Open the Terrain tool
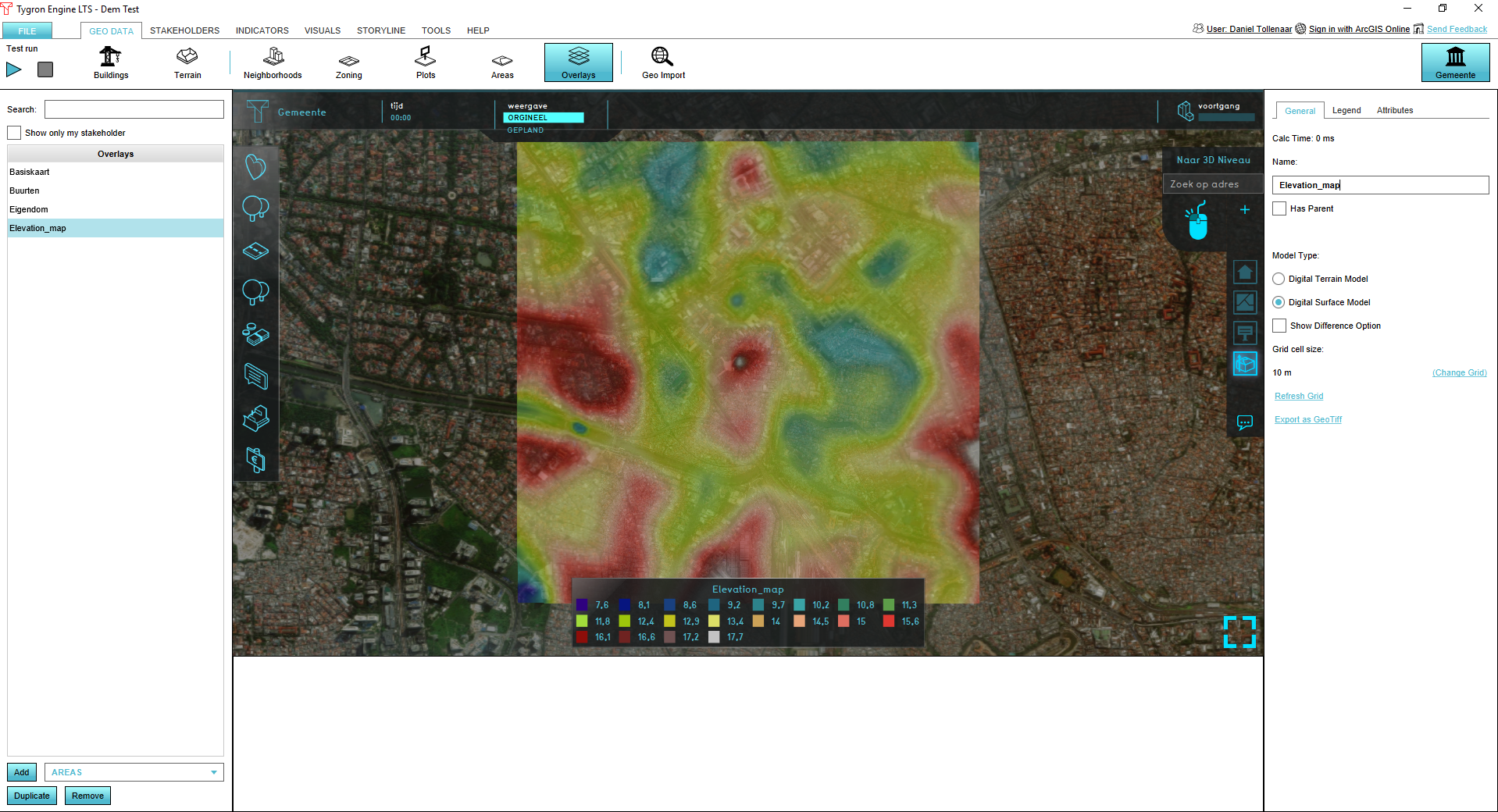Viewport: 1498px width, 812px height. pos(187,62)
